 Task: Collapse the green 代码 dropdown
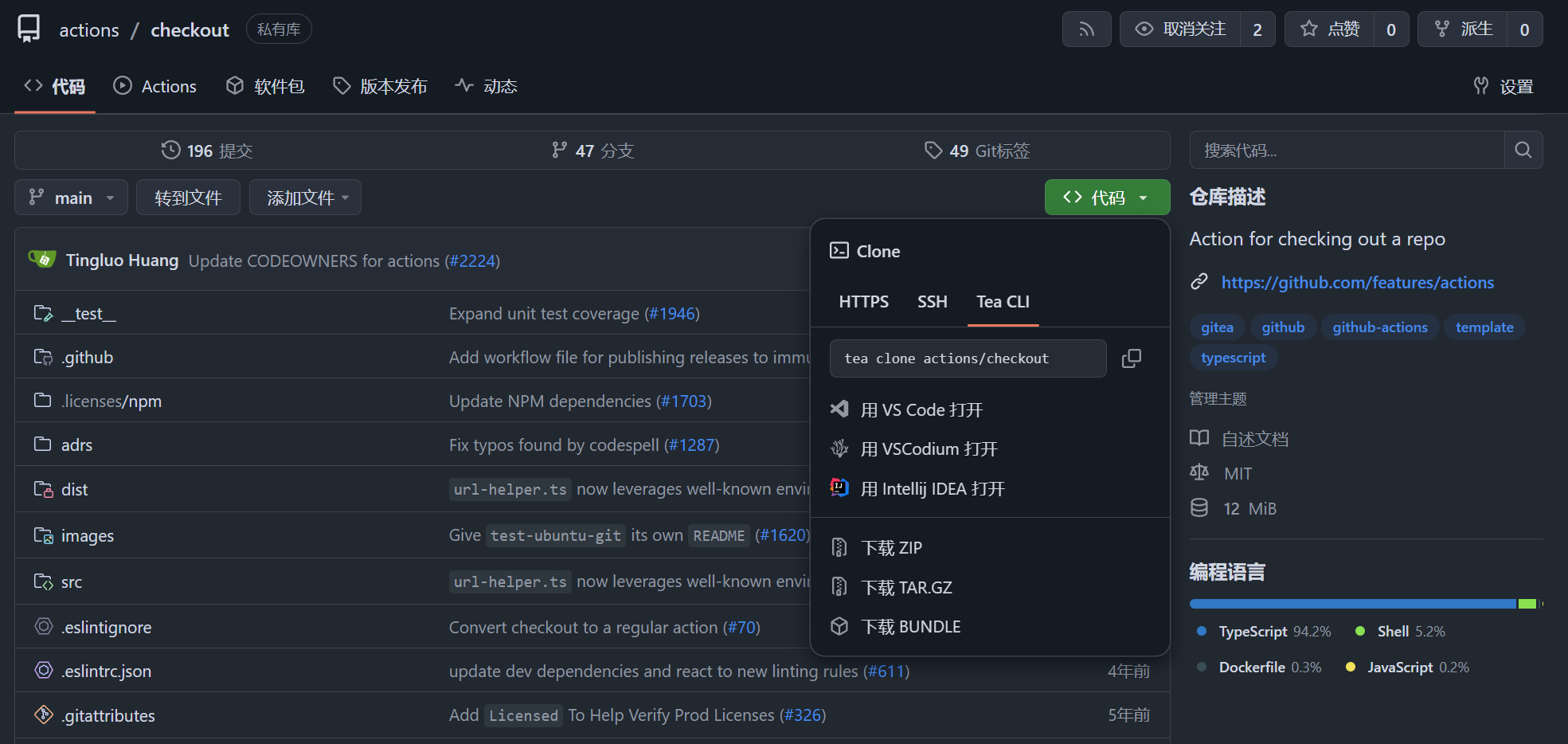pyautogui.click(x=1106, y=198)
